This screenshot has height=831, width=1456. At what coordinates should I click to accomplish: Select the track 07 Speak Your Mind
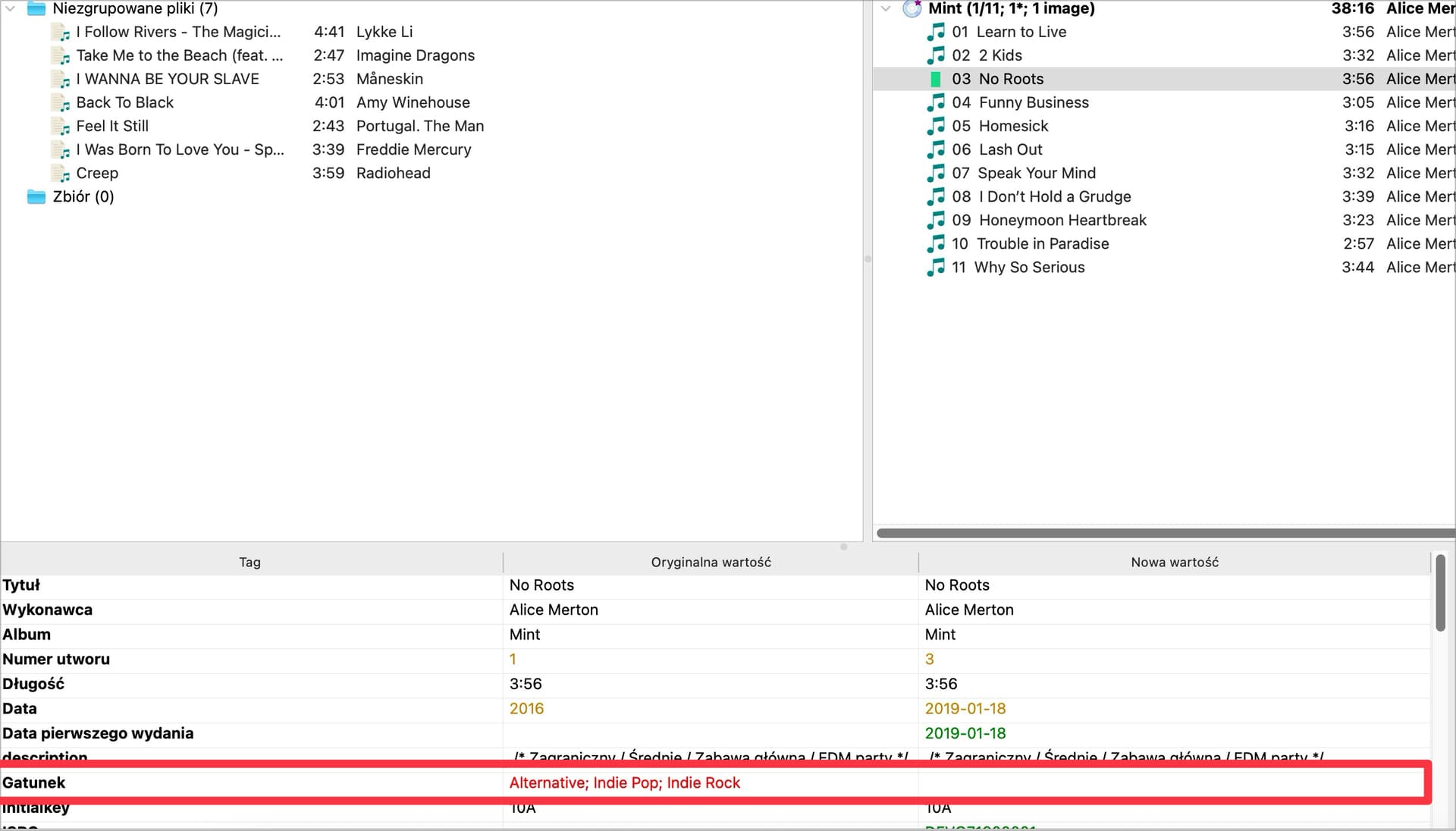pos(1036,174)
